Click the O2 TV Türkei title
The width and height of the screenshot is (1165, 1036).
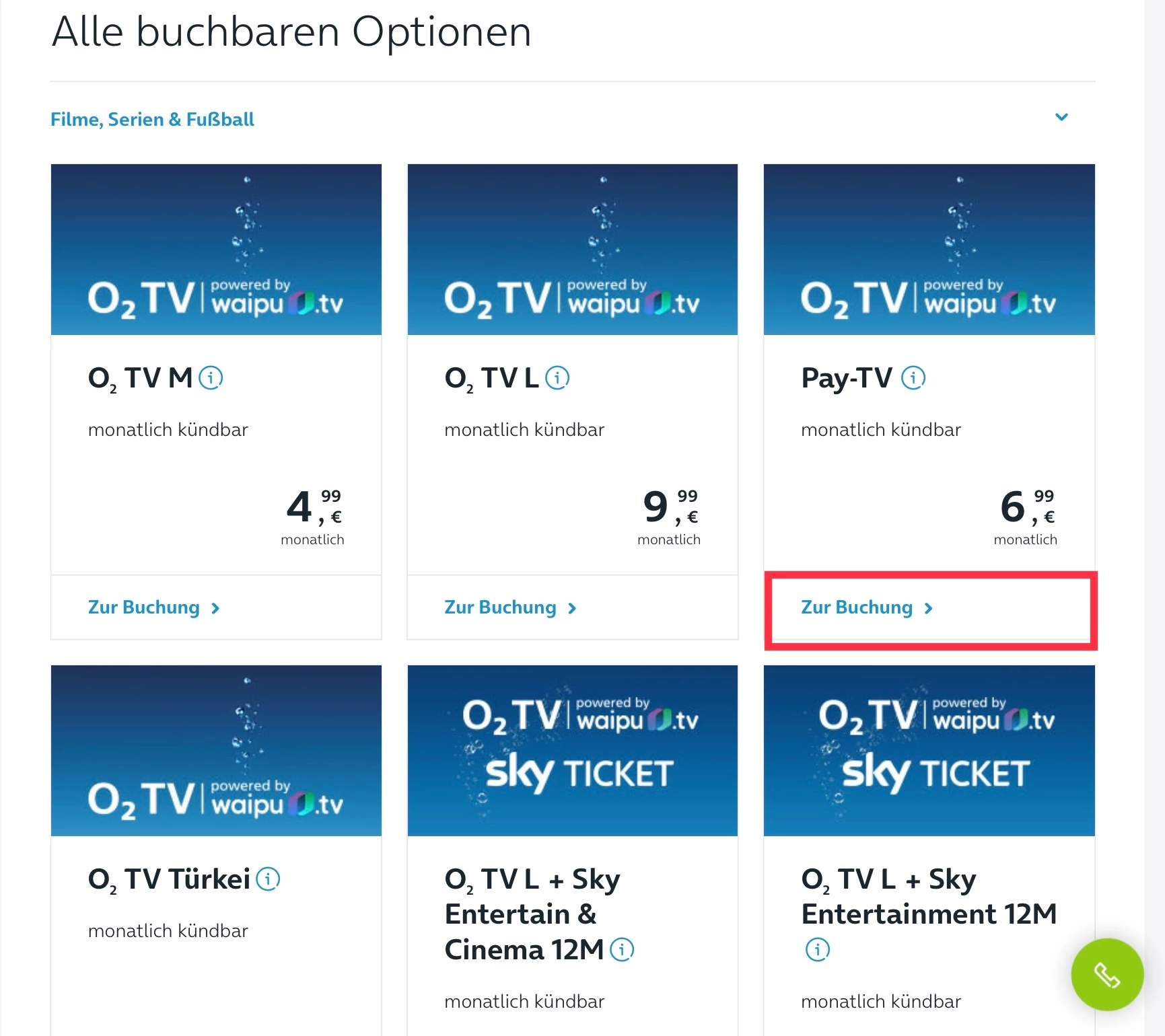click(169, 879)
